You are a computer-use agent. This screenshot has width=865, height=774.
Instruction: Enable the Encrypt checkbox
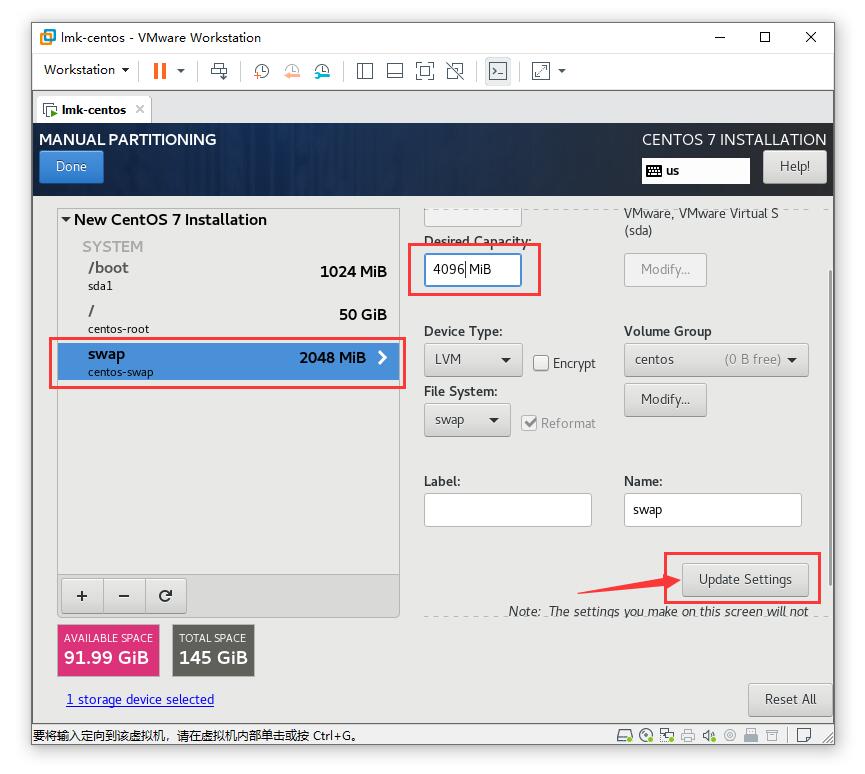pos(541,363)
